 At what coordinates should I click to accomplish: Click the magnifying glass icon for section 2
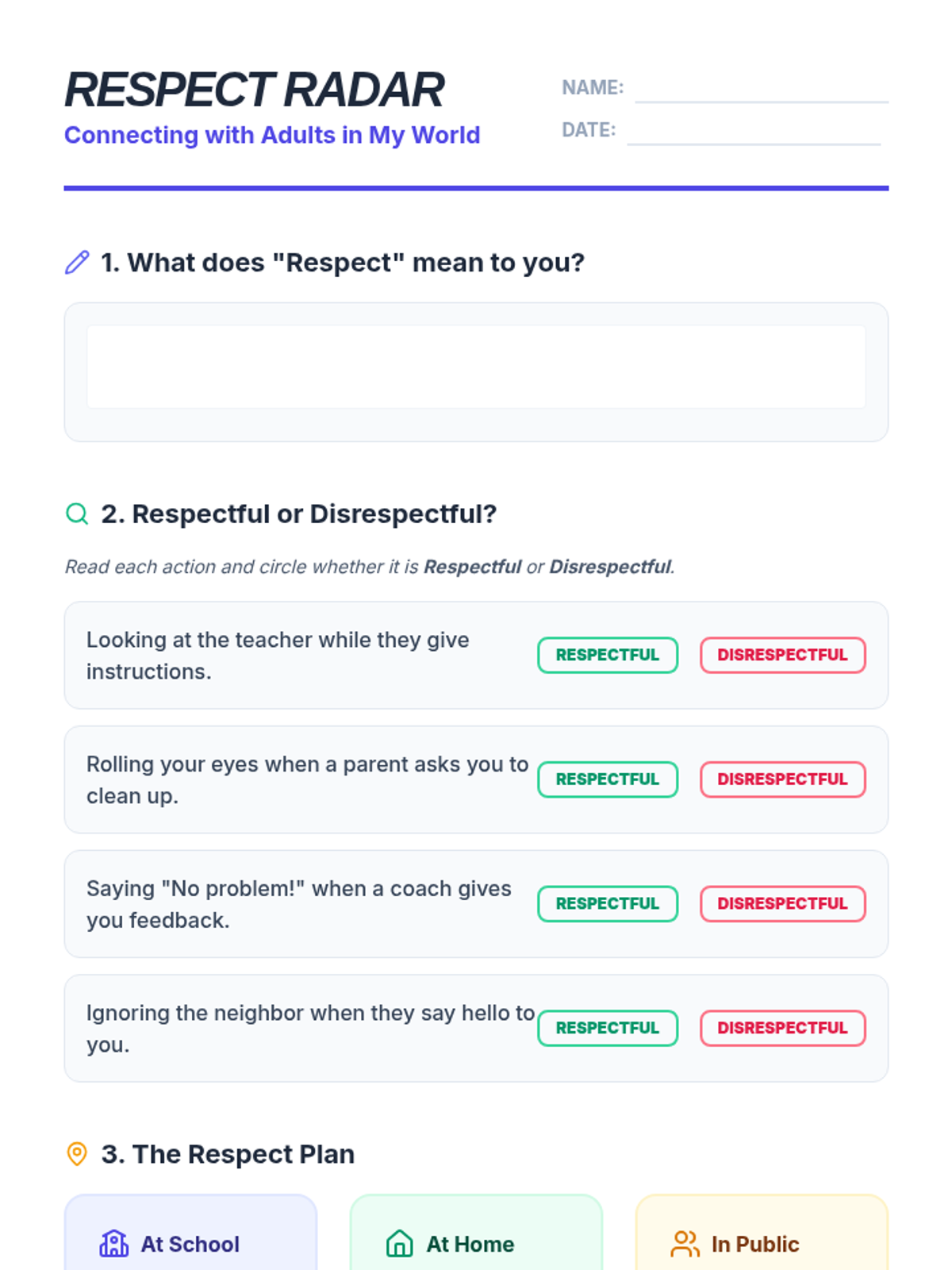click(77, 514)
